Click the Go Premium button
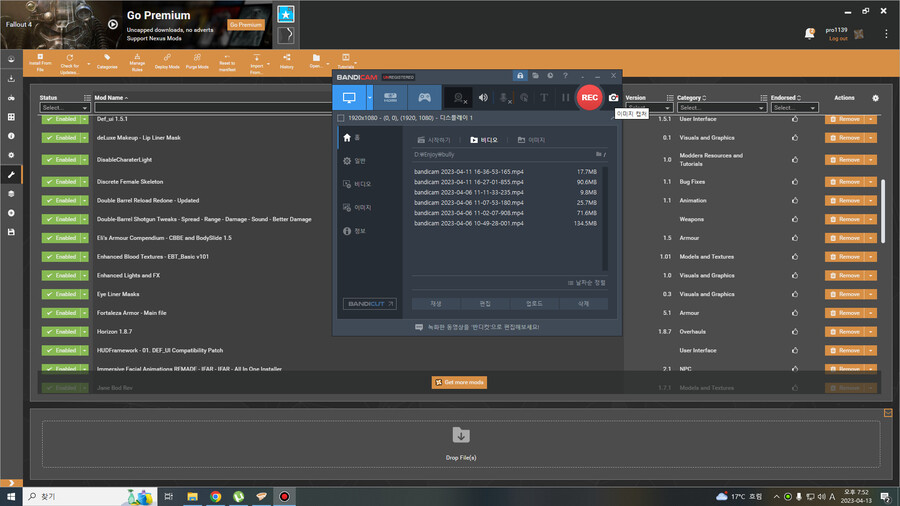This screenshot has width=900, height=506. tap(246, 24)
